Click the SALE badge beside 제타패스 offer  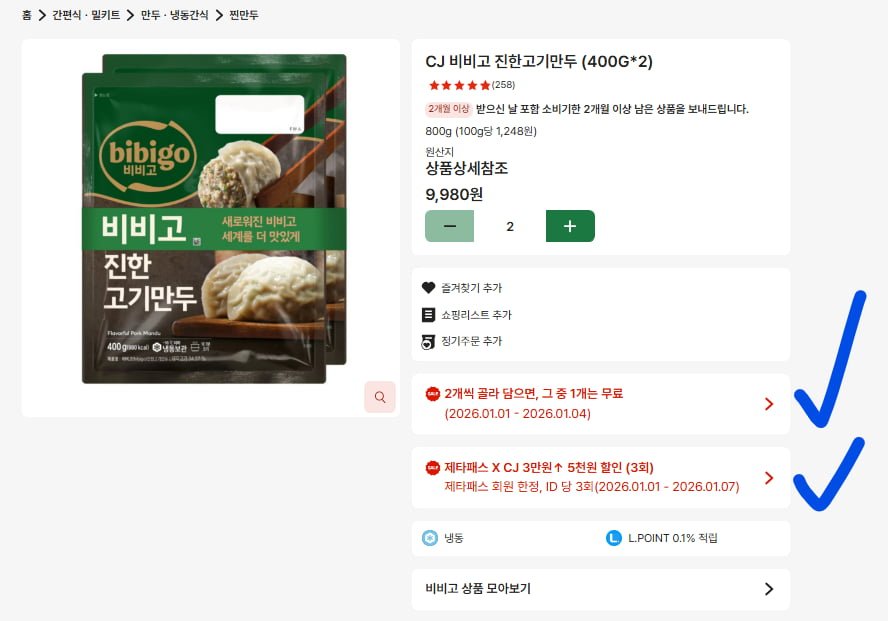coord(433,468)
